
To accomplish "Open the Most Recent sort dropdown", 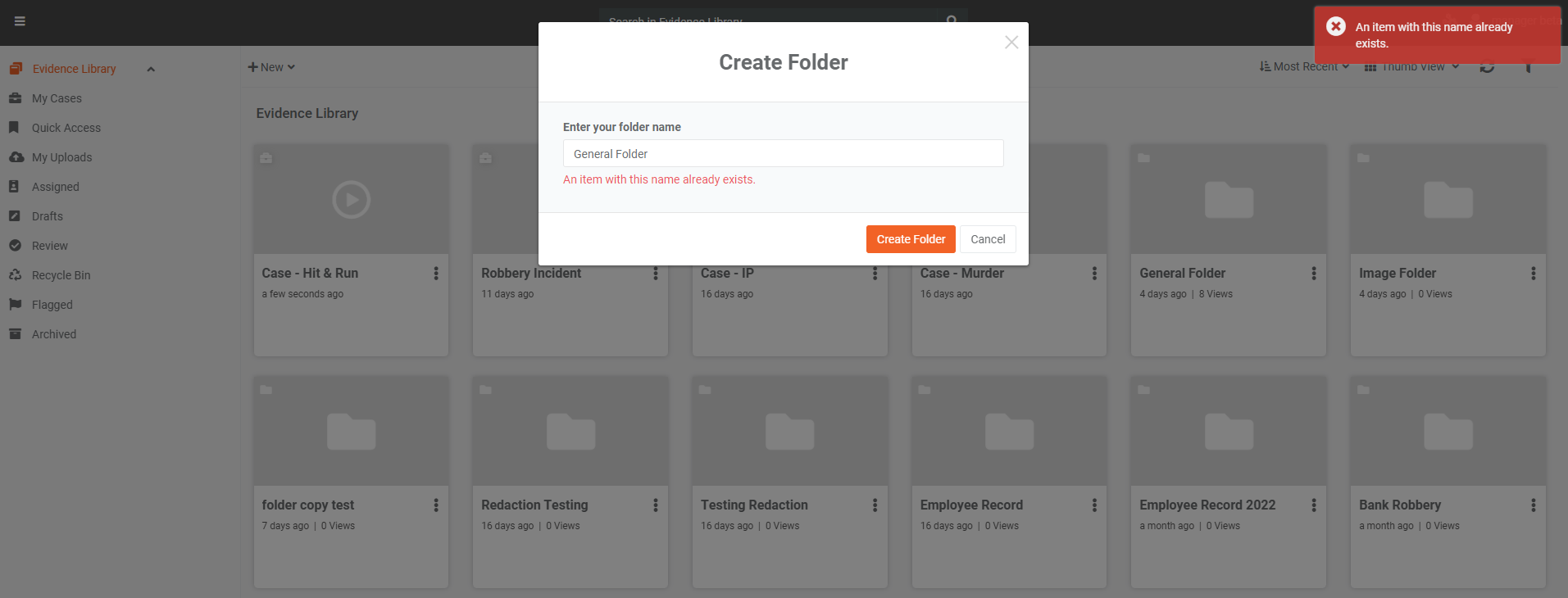I will pyautogui.click(x=1304, y=67).
